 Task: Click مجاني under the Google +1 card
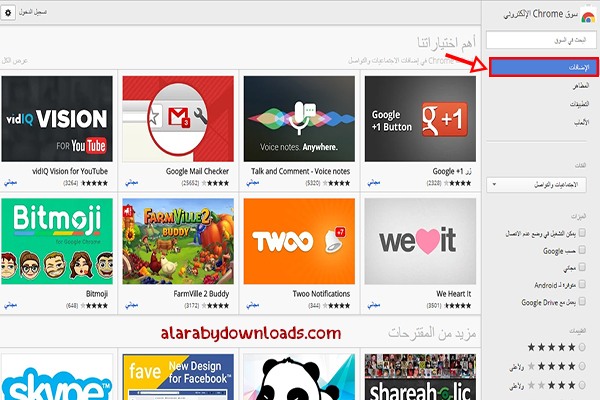pyautogui.click(x=374, y=183)
